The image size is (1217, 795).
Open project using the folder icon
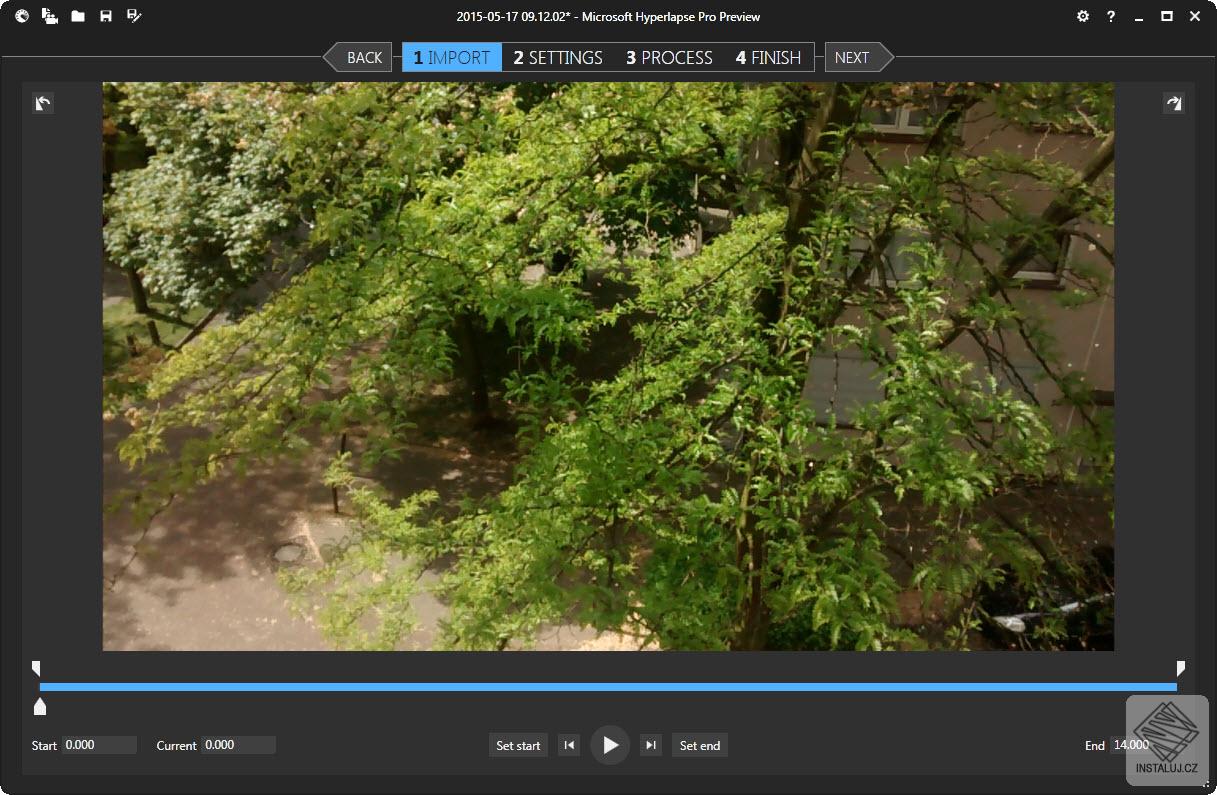[x=78, y=16]
